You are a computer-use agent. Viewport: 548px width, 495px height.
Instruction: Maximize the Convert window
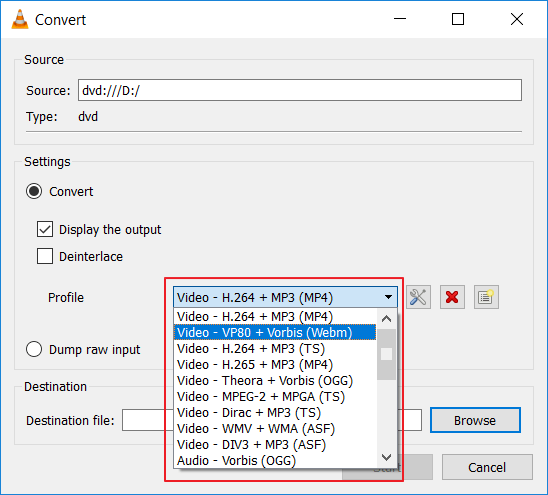coord(458,19)
